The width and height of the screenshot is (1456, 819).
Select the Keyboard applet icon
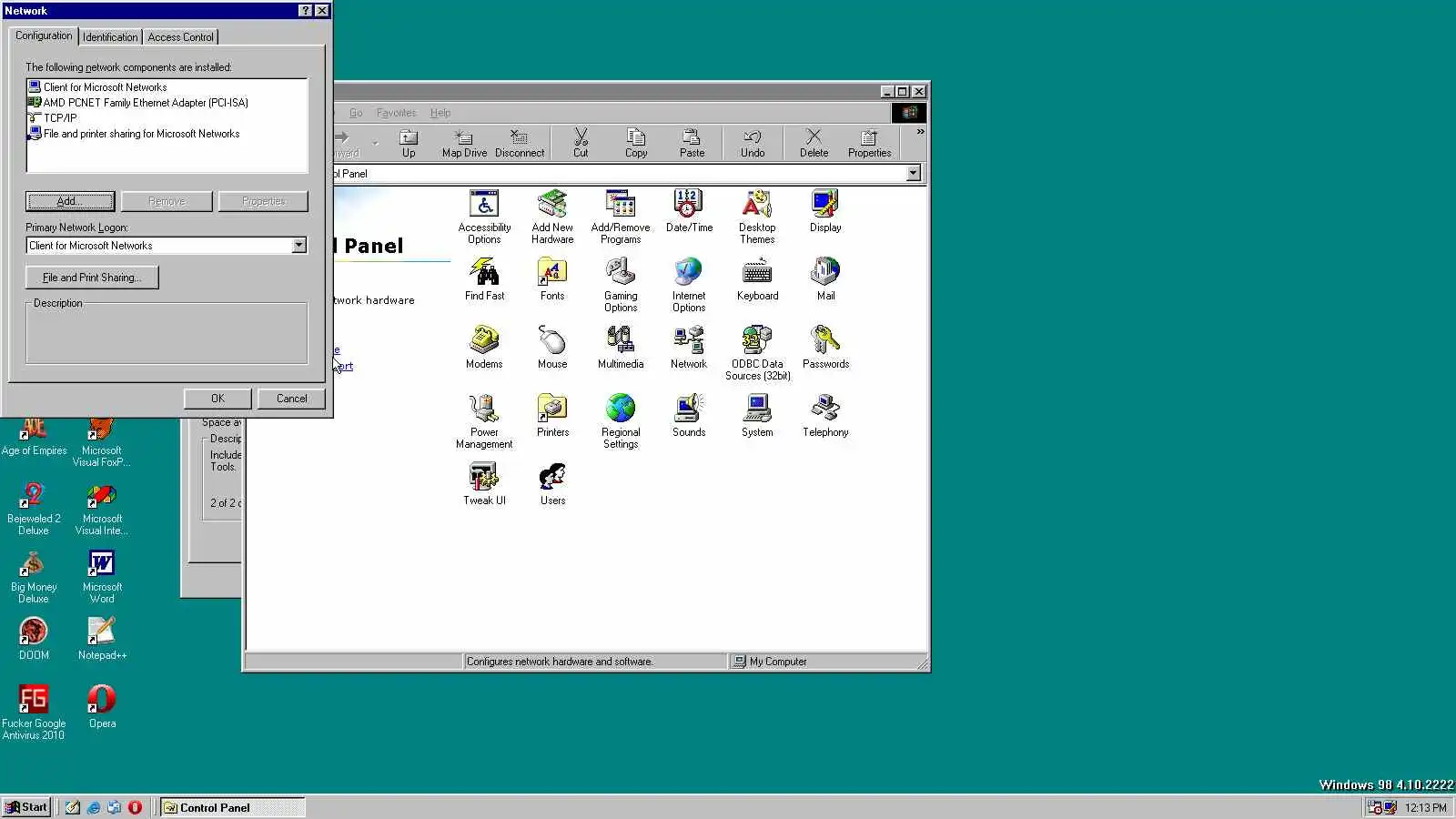757,279
